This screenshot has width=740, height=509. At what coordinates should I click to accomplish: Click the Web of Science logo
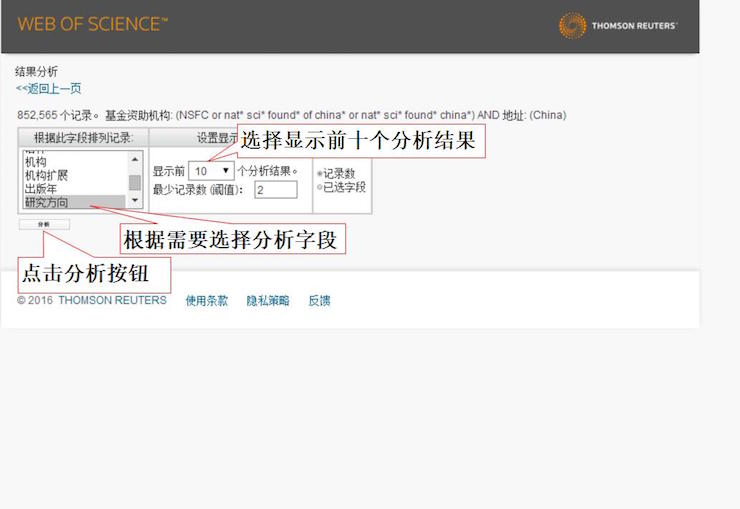[92, 24]
